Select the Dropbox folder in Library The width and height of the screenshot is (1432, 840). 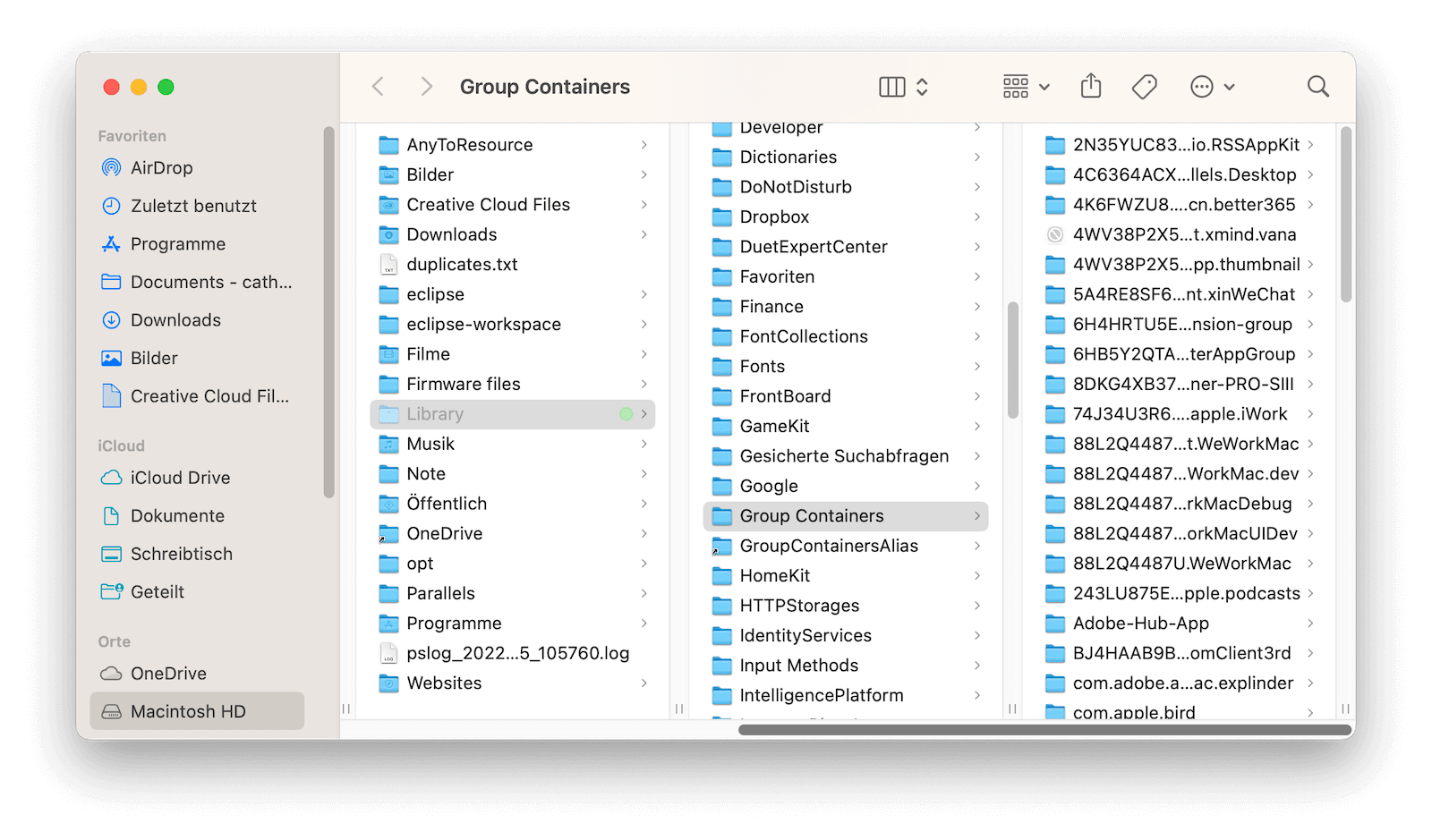coord(846,217)
